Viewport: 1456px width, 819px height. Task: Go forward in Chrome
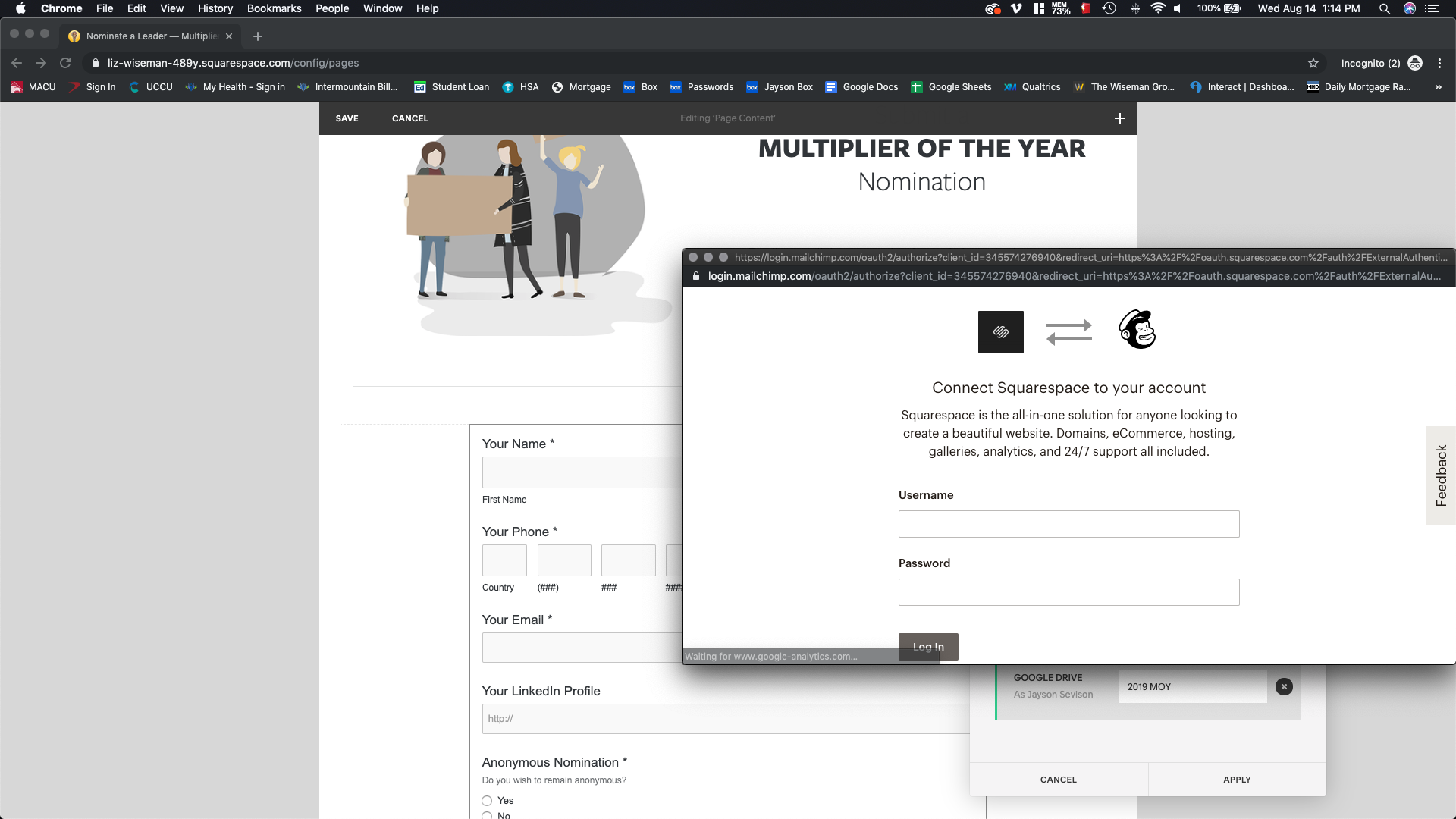[41, 63]
